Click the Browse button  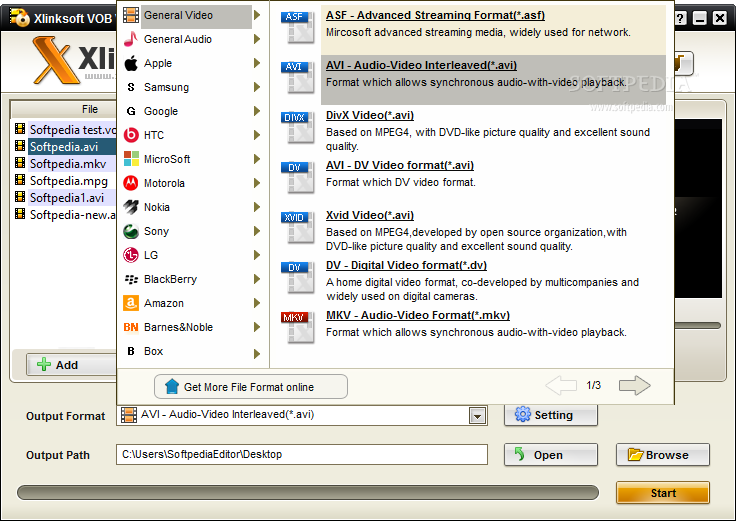point(663,455)
